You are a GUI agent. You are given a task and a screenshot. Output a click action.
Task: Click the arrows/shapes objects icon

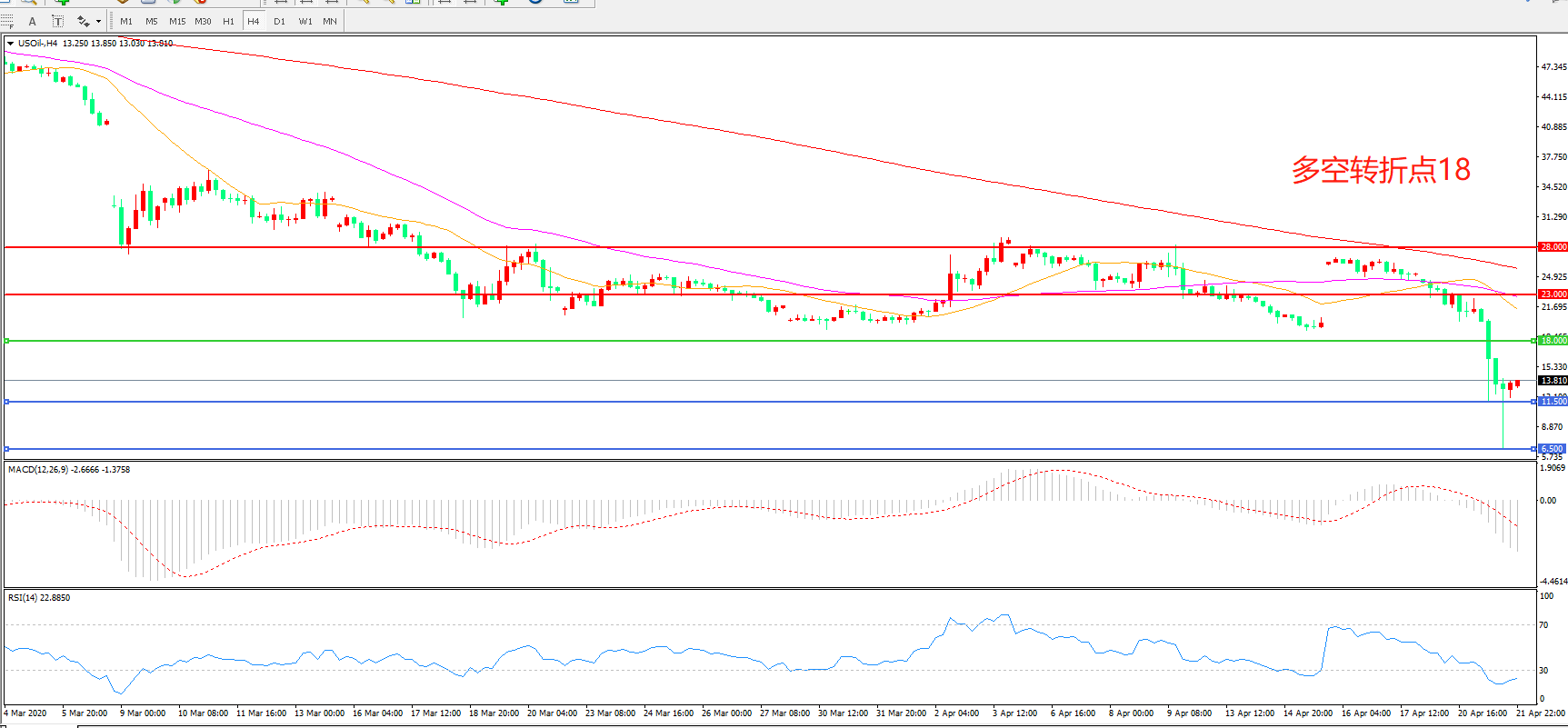(x=83, y=21)
